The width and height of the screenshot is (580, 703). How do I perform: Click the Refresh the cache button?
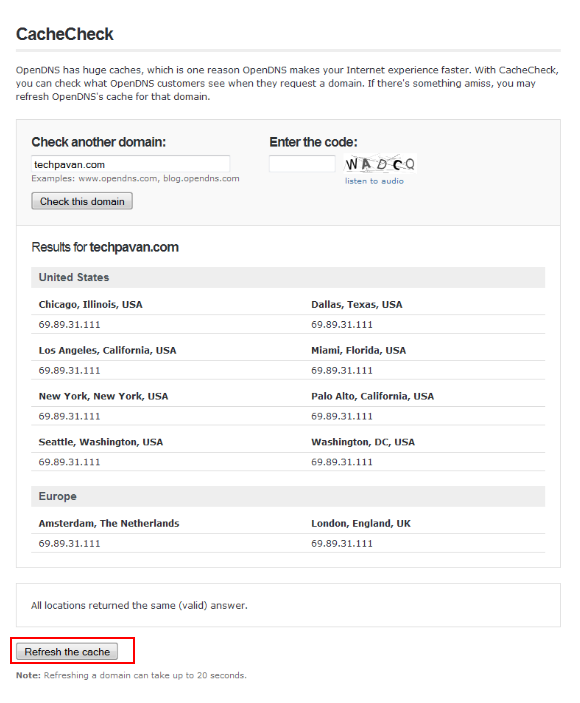tap(67, 651)
